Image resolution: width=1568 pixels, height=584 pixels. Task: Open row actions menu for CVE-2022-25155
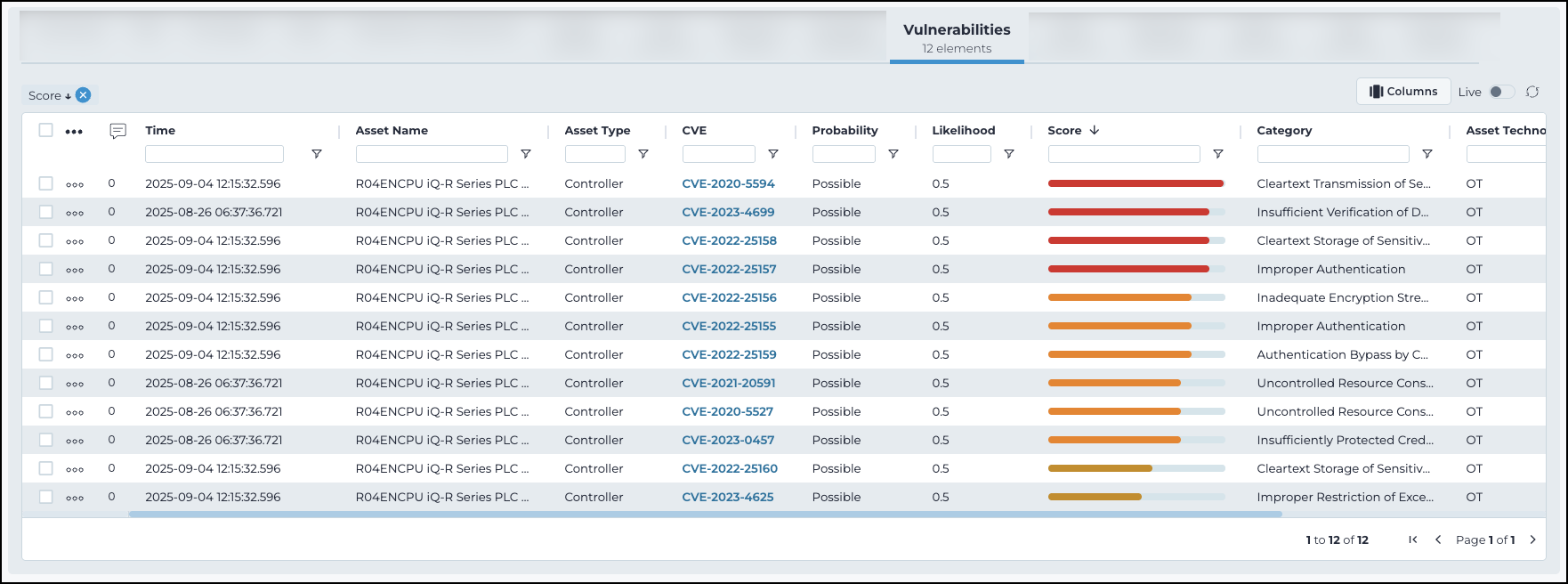75,328
